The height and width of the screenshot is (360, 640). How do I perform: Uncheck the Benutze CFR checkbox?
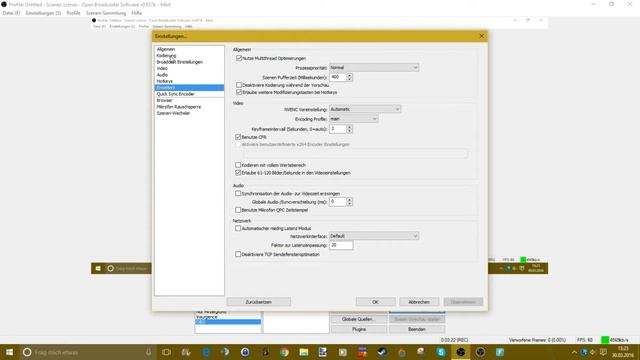click(238, 137)
